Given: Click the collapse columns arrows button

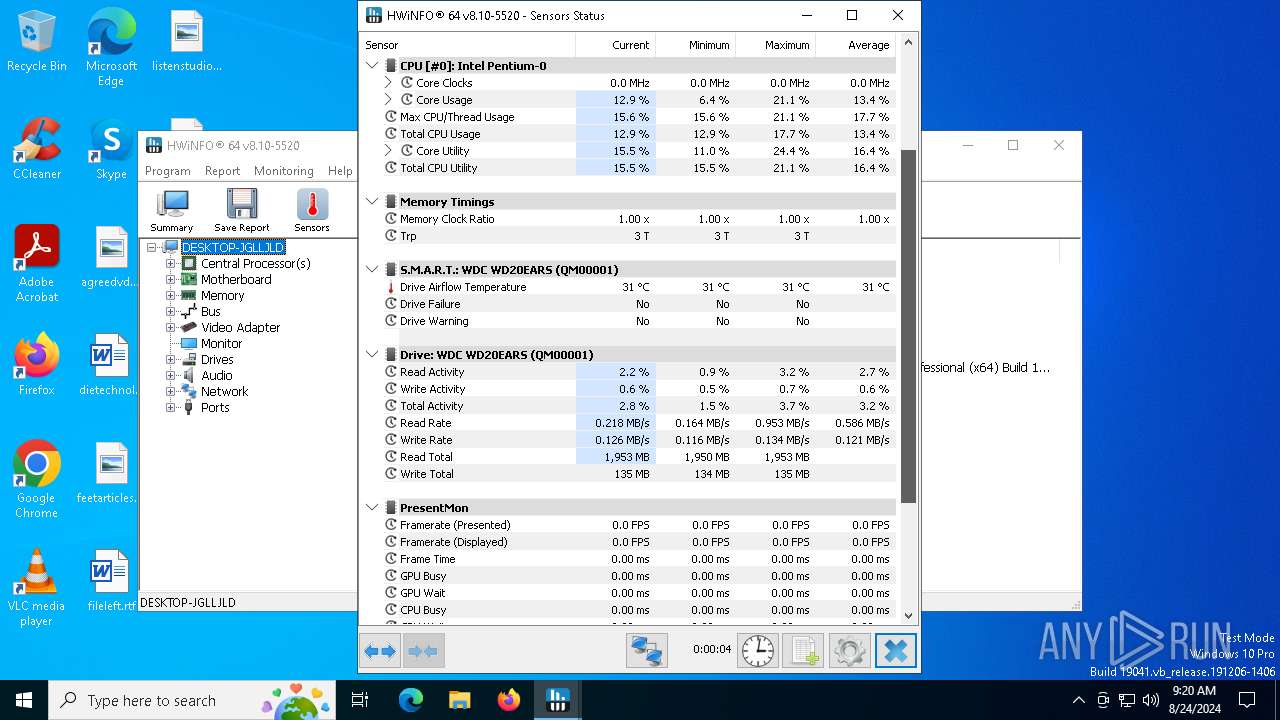Looking at the screenshot, I should (x=423, y=651).
